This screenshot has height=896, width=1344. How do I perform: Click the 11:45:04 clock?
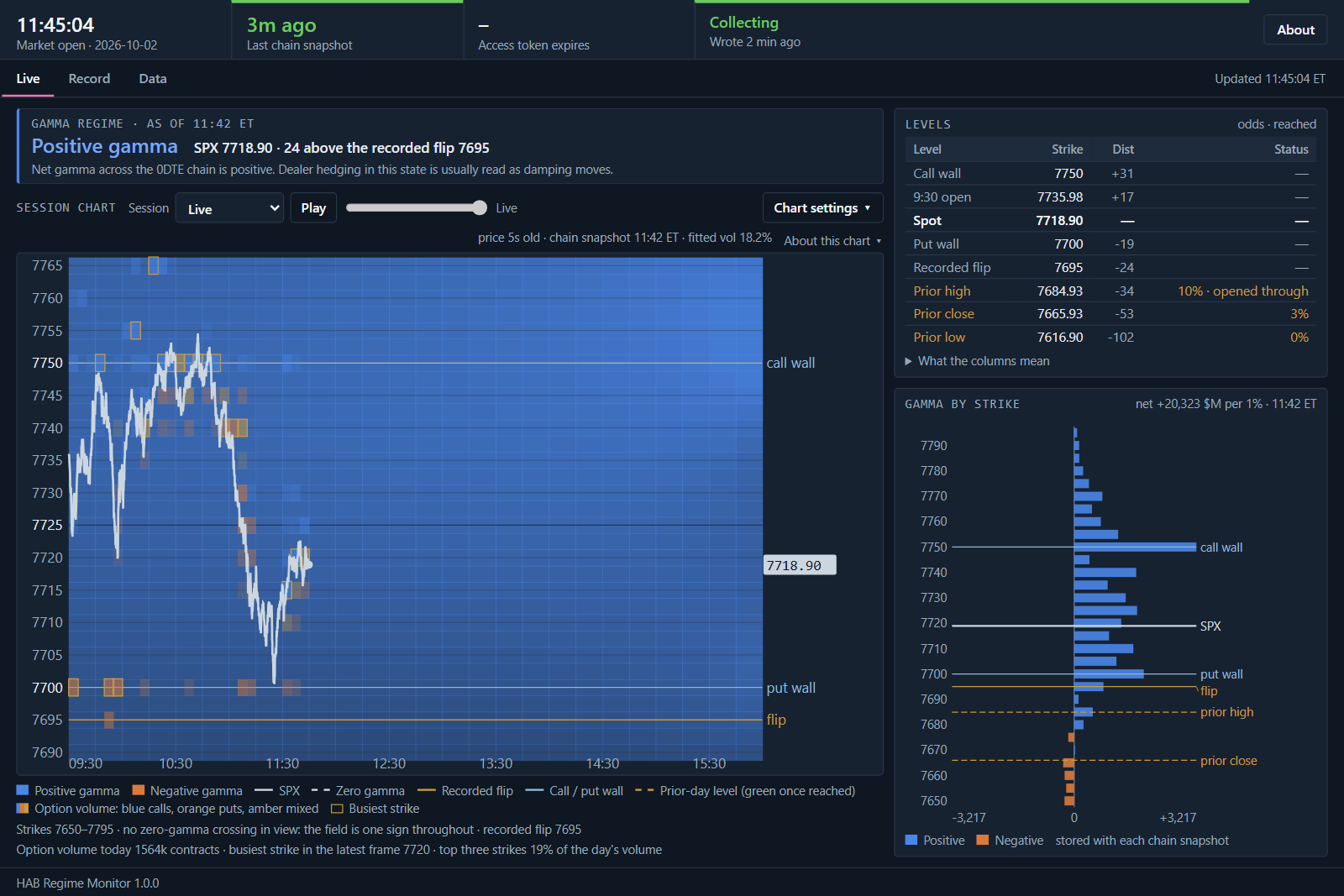55,25
